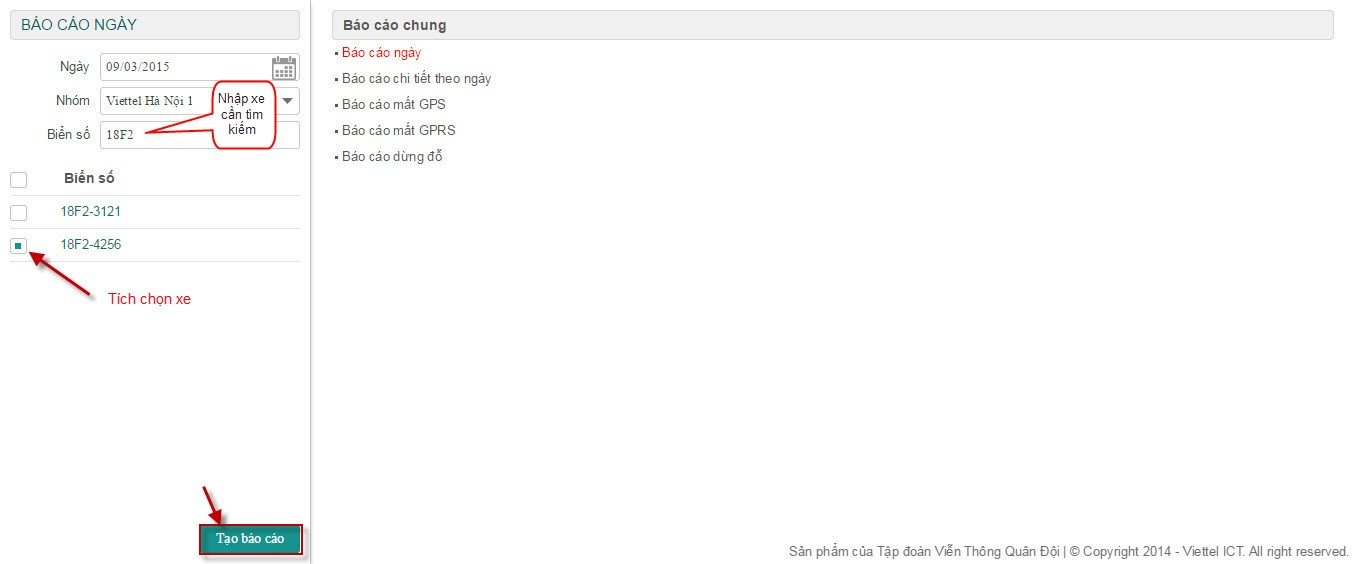Click the Tạo báo cáo button
Viewport: 1366px width, 564px height.
(250, 539)
